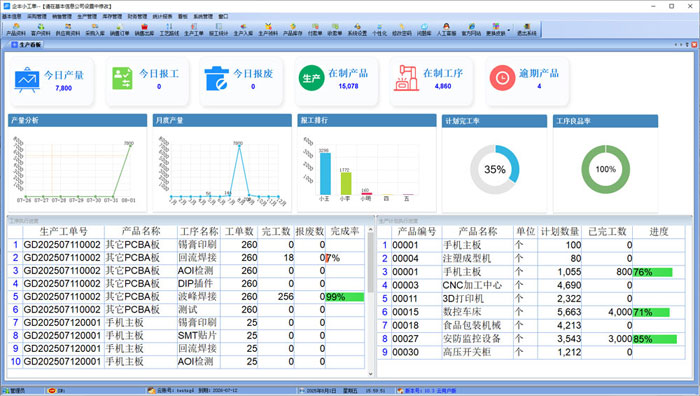Viewport: 700px width, 396px height.
Task: Open the 生产管理 menu
Action: (87, 17)
